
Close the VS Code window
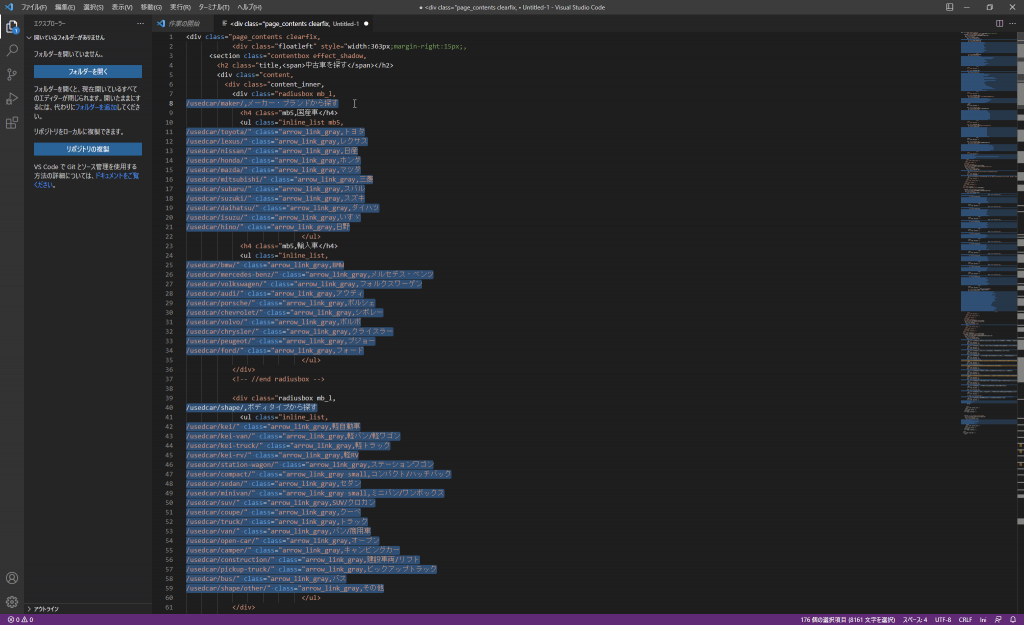click(1012, 7)
